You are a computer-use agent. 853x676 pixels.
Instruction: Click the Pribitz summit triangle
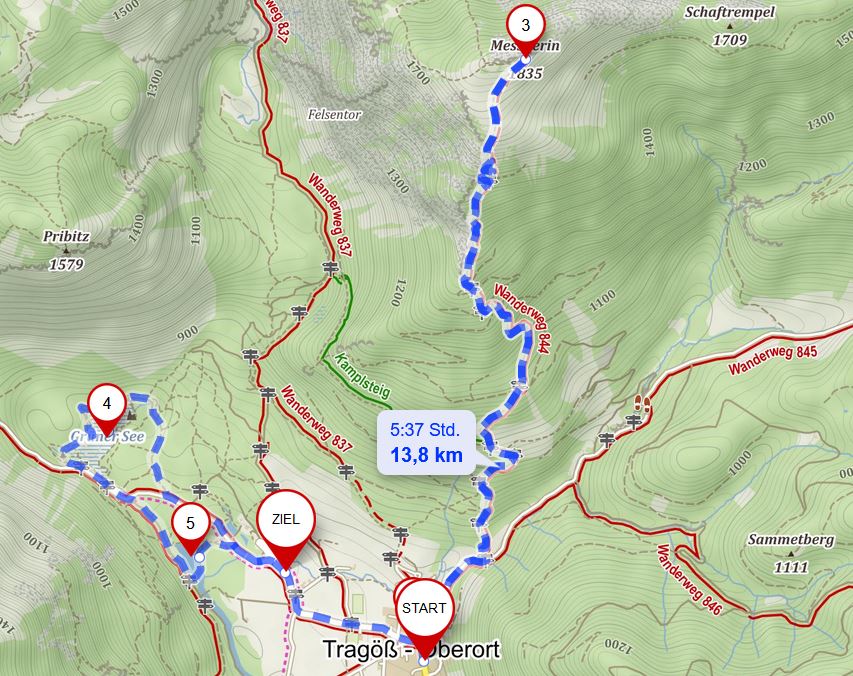tap(66, 251)
